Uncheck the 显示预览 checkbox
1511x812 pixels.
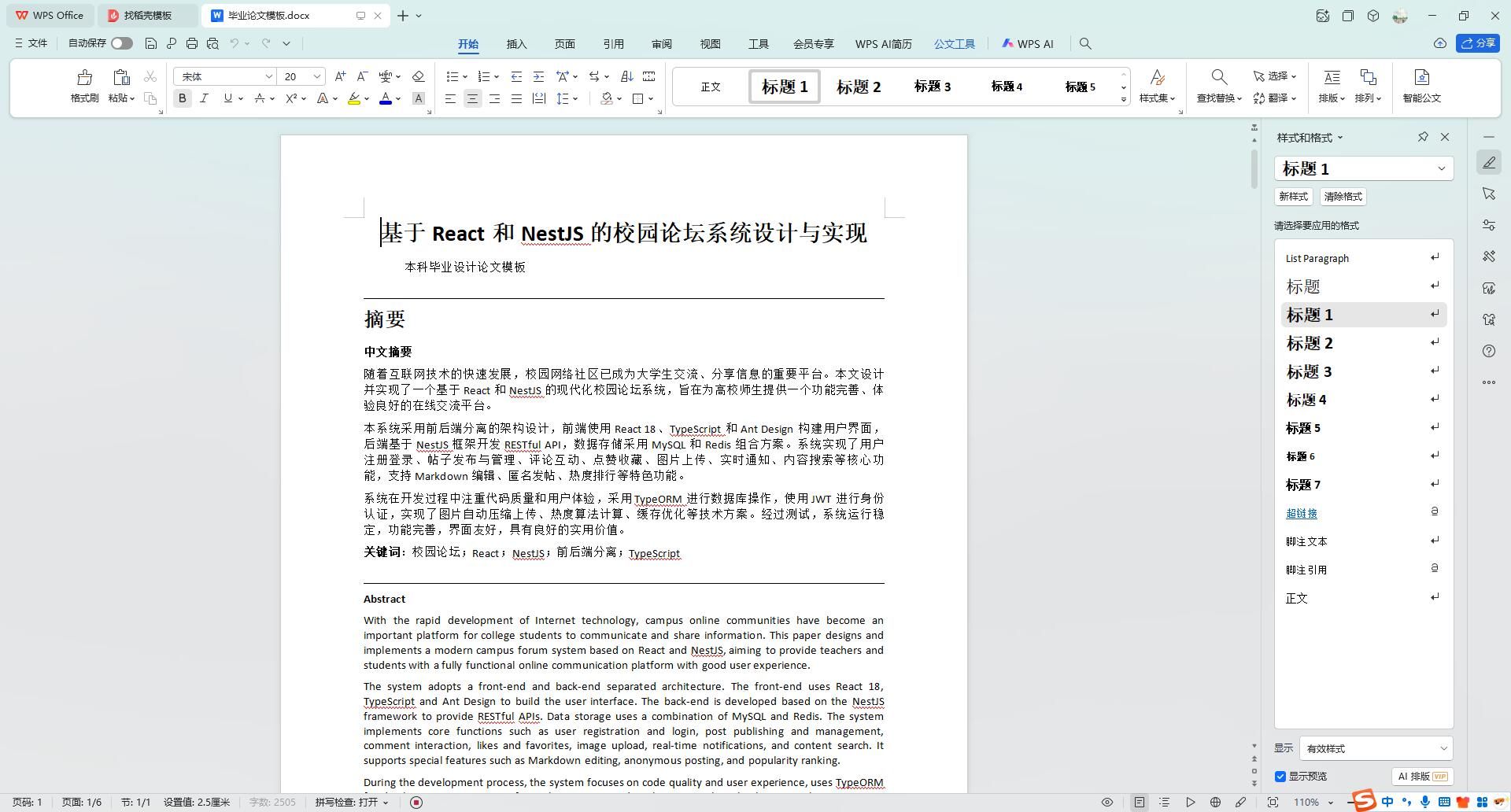1281,776
